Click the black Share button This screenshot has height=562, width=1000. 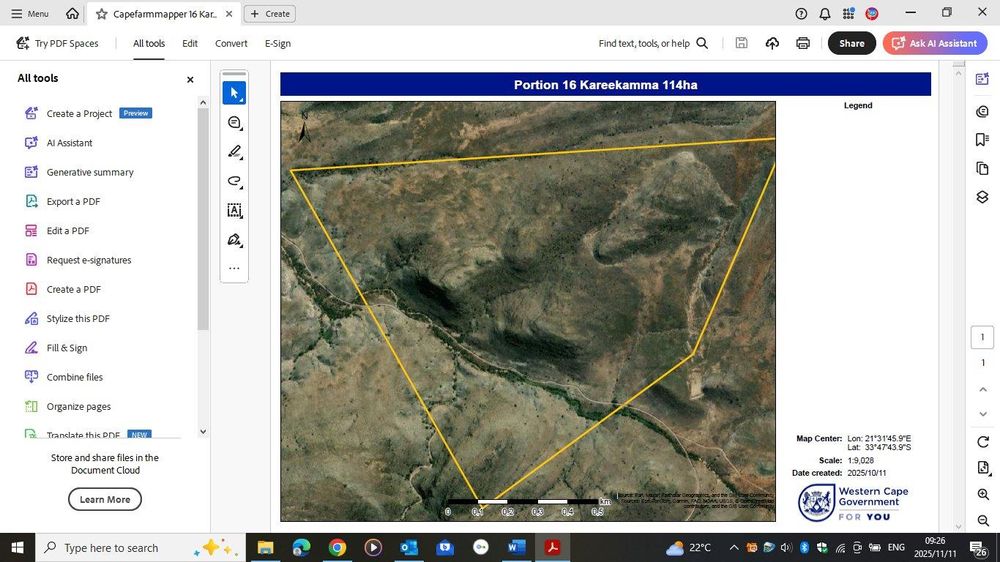[851, 43]
